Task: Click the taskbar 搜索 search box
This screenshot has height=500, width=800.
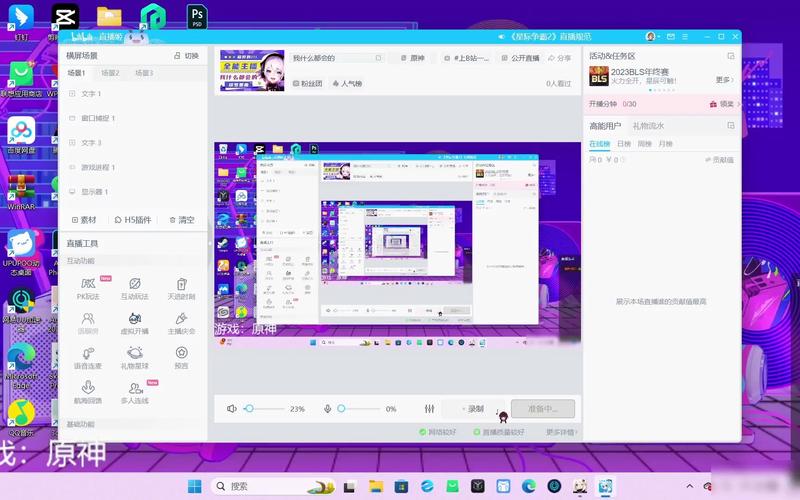Action: click(274, 486)
